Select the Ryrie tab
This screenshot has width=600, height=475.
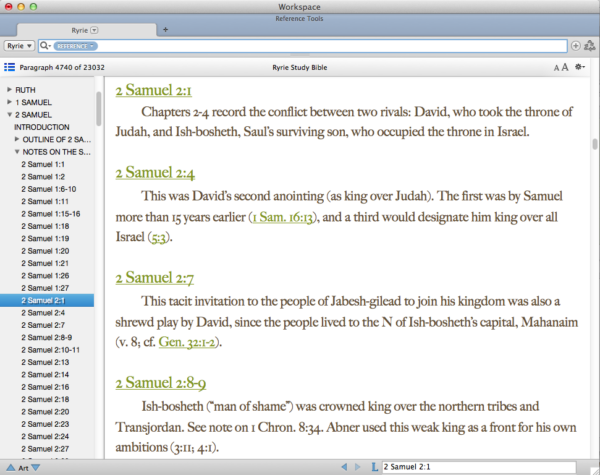tap(86, 30)
